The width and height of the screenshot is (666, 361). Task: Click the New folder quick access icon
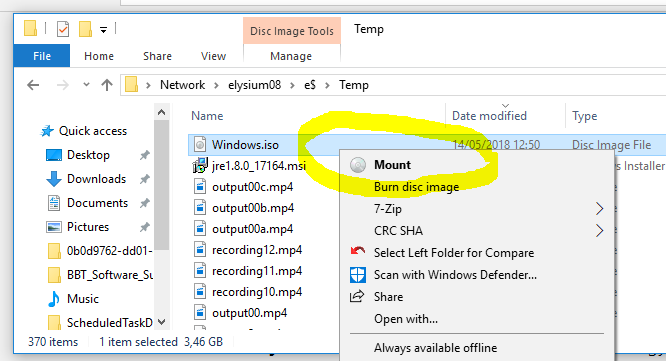[x=85, y=29]
